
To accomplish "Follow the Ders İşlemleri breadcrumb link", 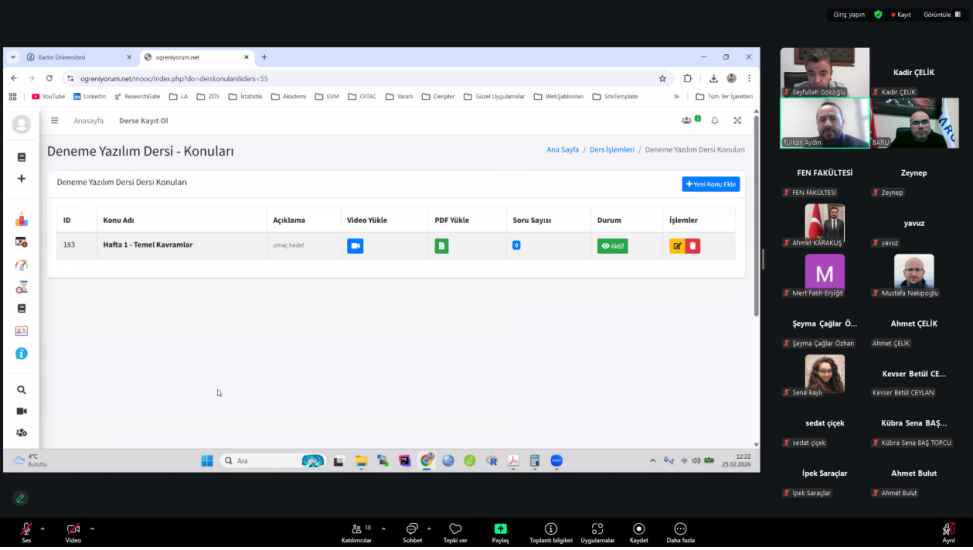I will coord(611,149).
